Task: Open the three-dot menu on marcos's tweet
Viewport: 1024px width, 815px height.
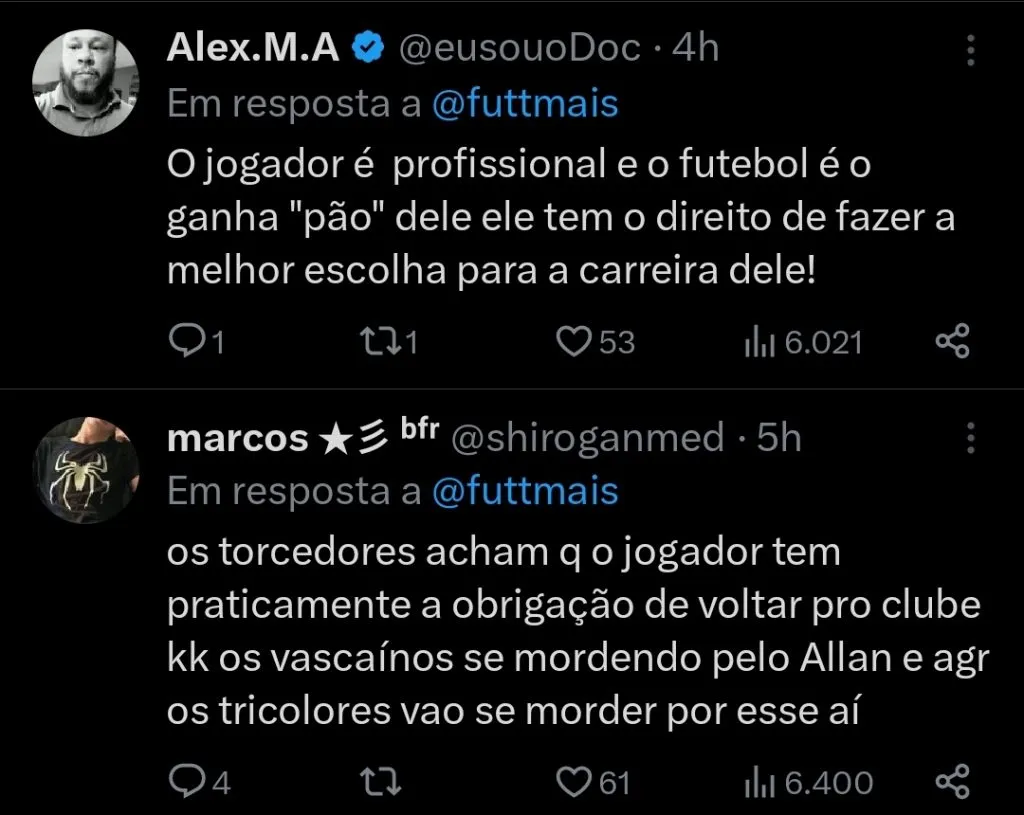Action: pos(971,440)
